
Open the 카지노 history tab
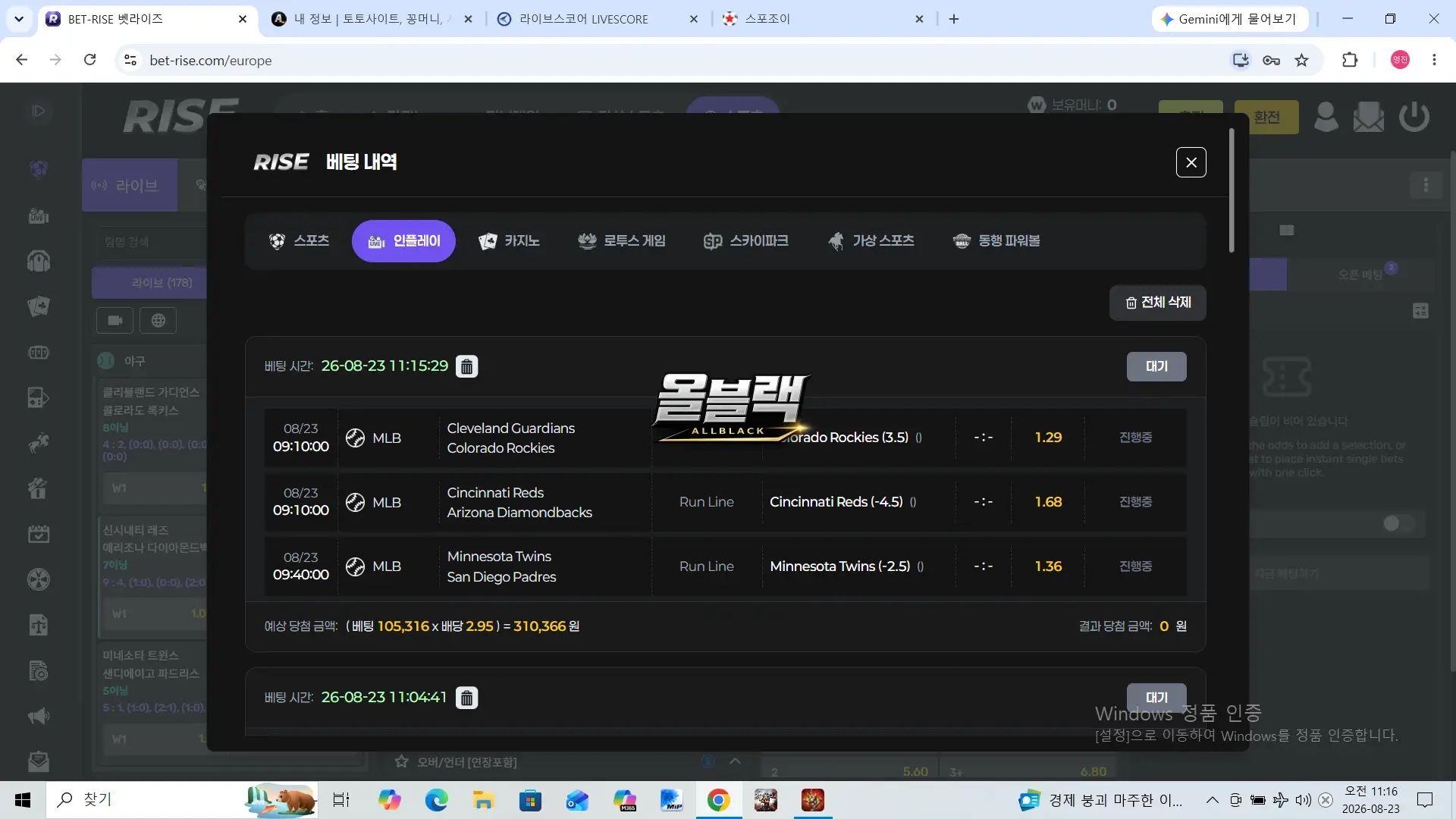509,241
